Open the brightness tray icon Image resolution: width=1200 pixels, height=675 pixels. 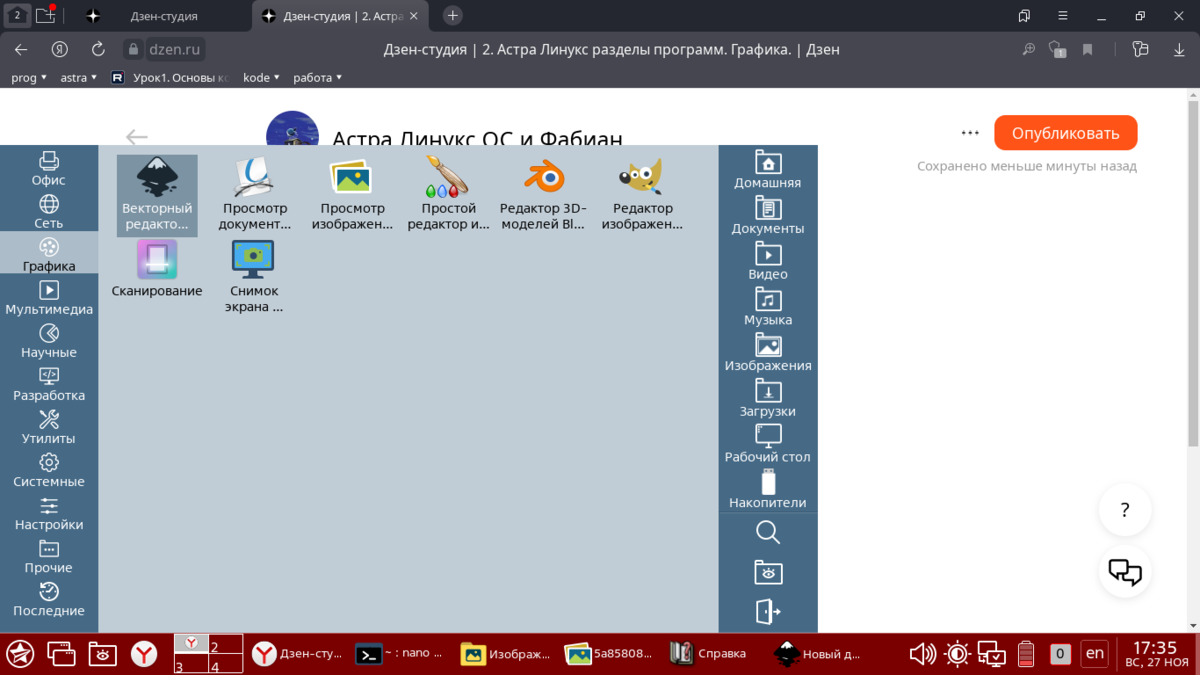pyautogui.click(x=957, y=654)
